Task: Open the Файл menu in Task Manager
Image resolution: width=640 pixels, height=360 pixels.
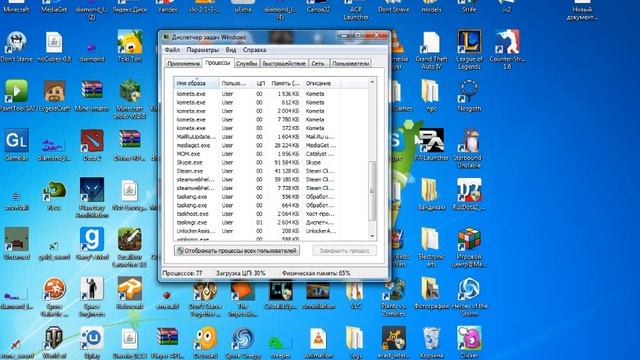Action: [x=172, y=50]
